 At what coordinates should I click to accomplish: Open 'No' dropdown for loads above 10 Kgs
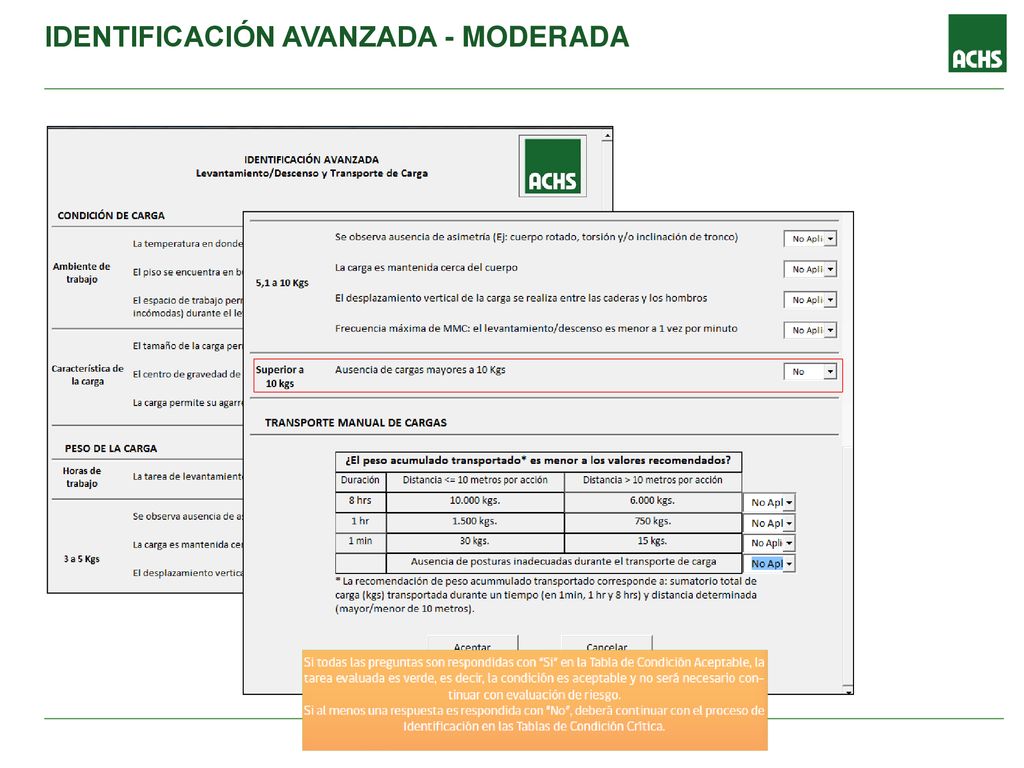pyautogui.click(x=810, y=372)
